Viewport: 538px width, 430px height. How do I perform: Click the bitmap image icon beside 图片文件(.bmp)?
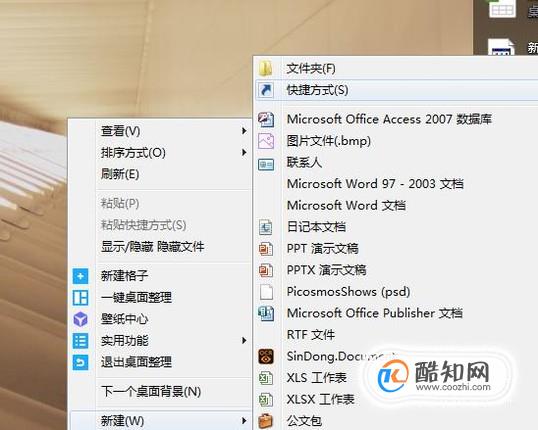pos(266,141)
